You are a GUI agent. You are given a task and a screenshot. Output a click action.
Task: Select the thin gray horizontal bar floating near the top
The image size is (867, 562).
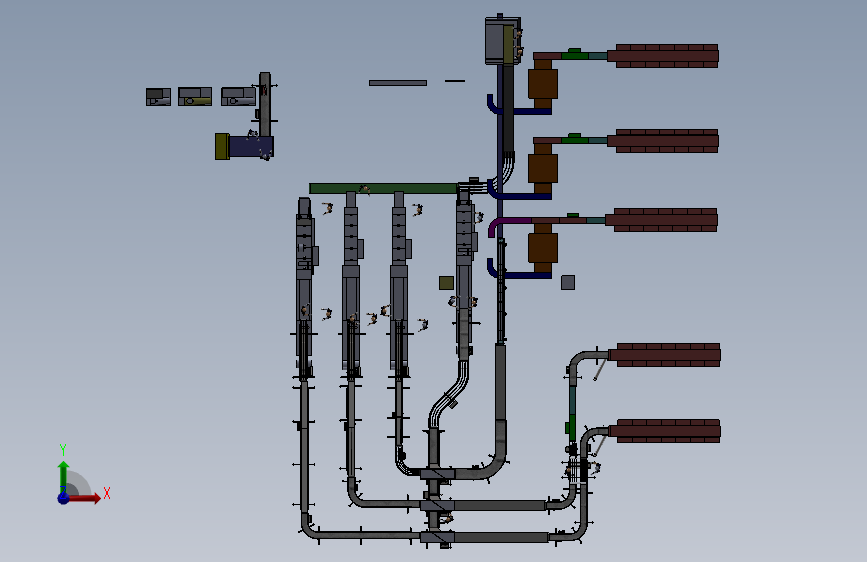point(398,83)
